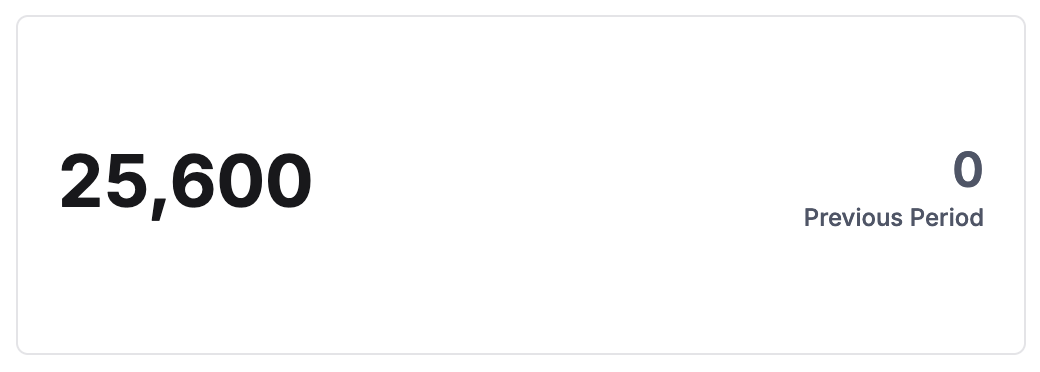This screenshot has height=372, width=1040.
Task: Click the 600 portion of the total
Action: click(x=241, y=181)
